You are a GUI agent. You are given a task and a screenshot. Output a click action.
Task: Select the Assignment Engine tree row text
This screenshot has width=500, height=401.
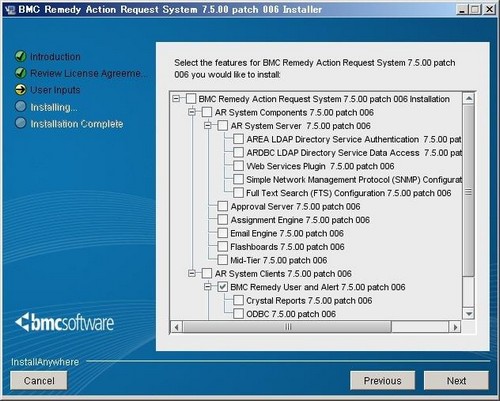coord(300,220)
